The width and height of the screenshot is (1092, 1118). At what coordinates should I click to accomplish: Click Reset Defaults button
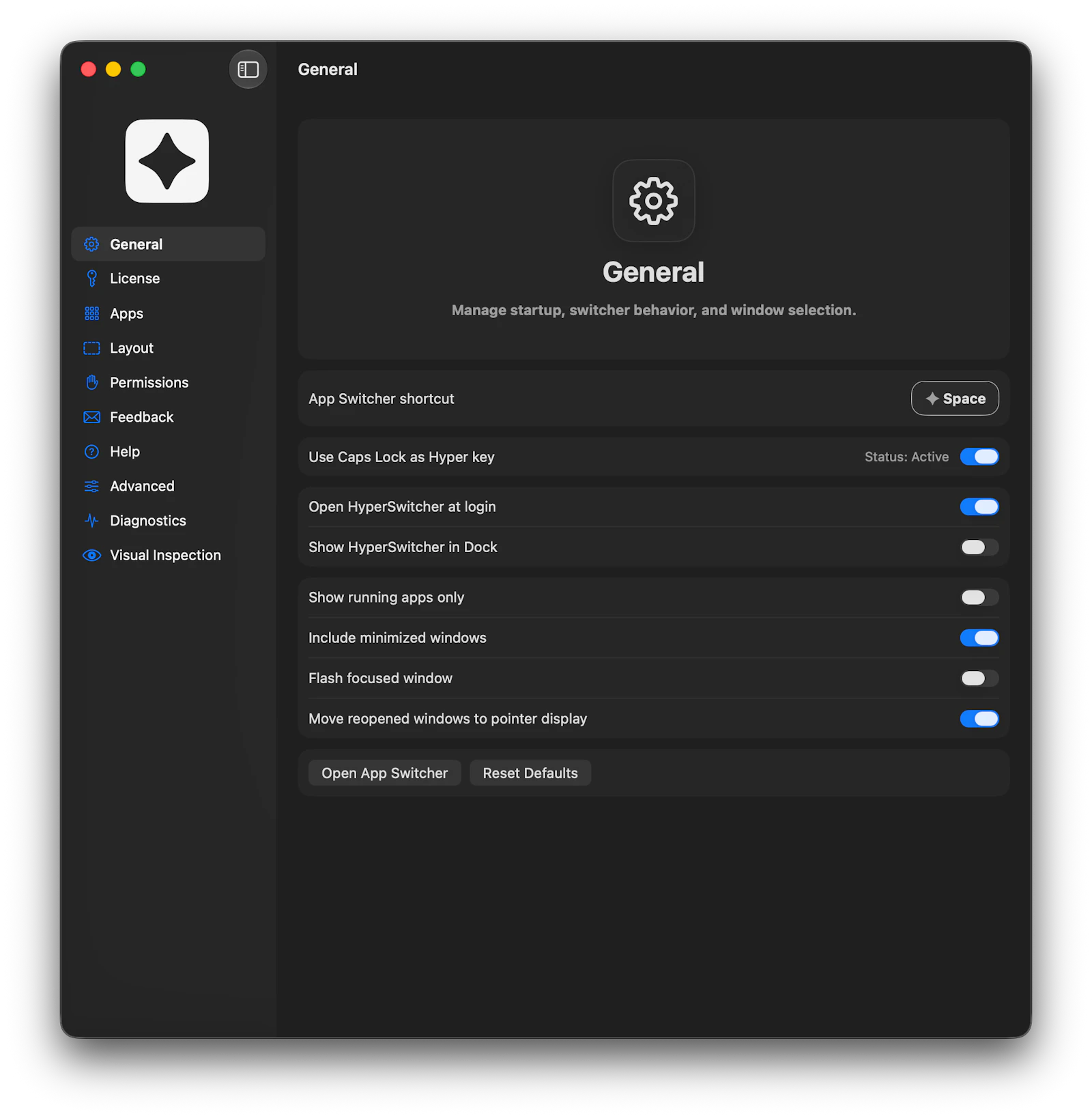point(530,773)
